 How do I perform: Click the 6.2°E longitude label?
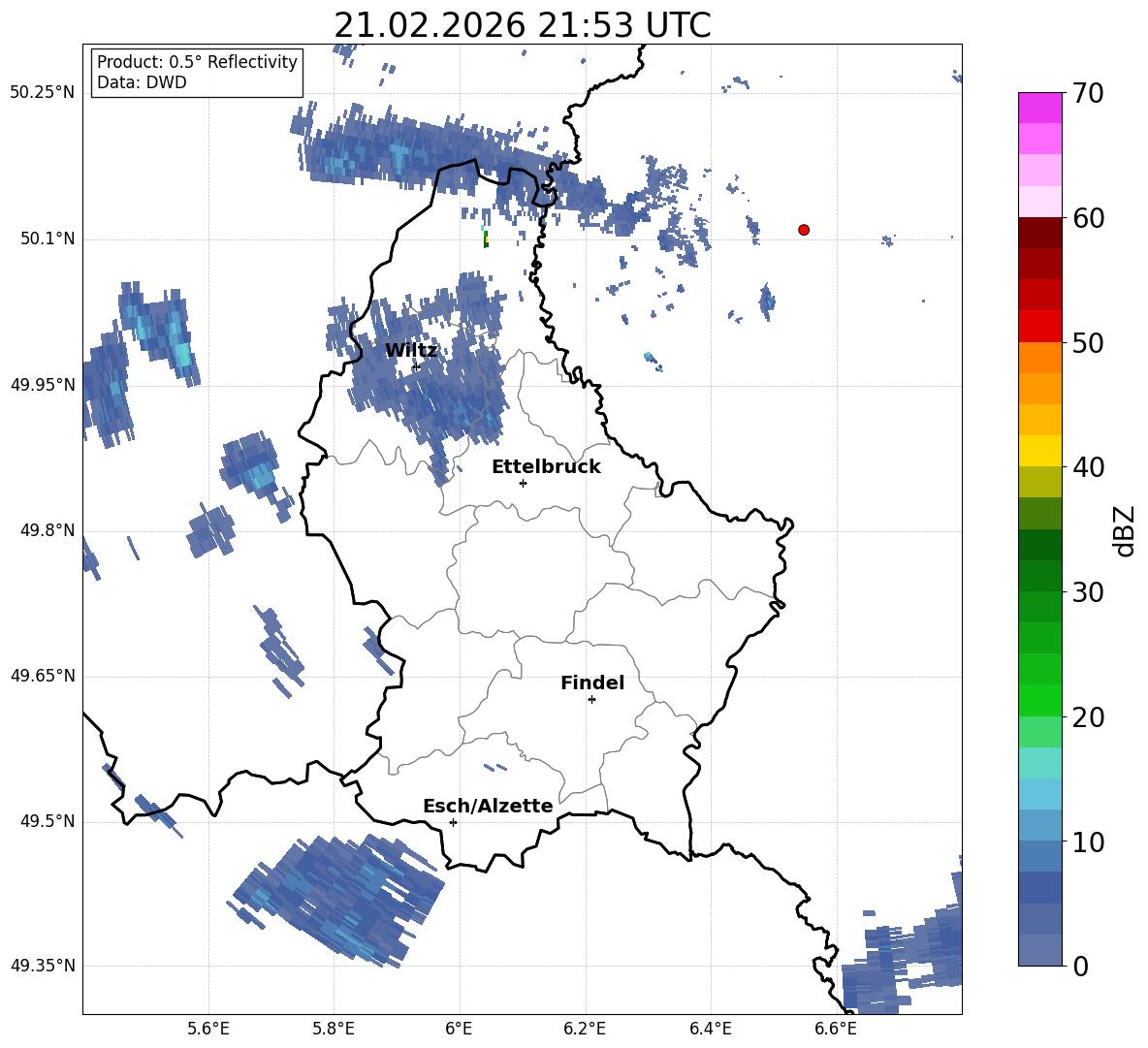585,1029
